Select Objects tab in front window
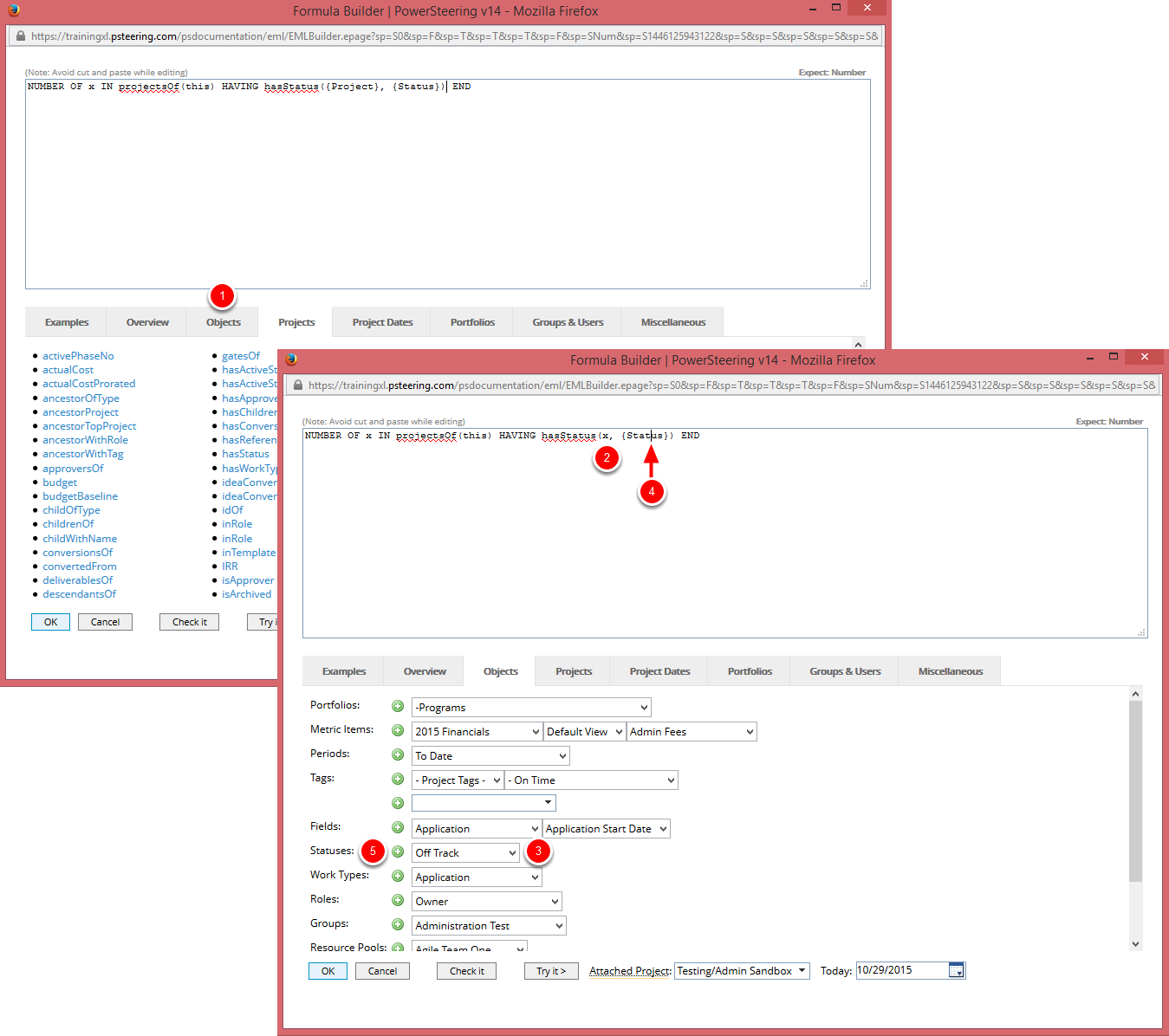The width and height of the screenshot is (1169, 1036). pos(501,671)
